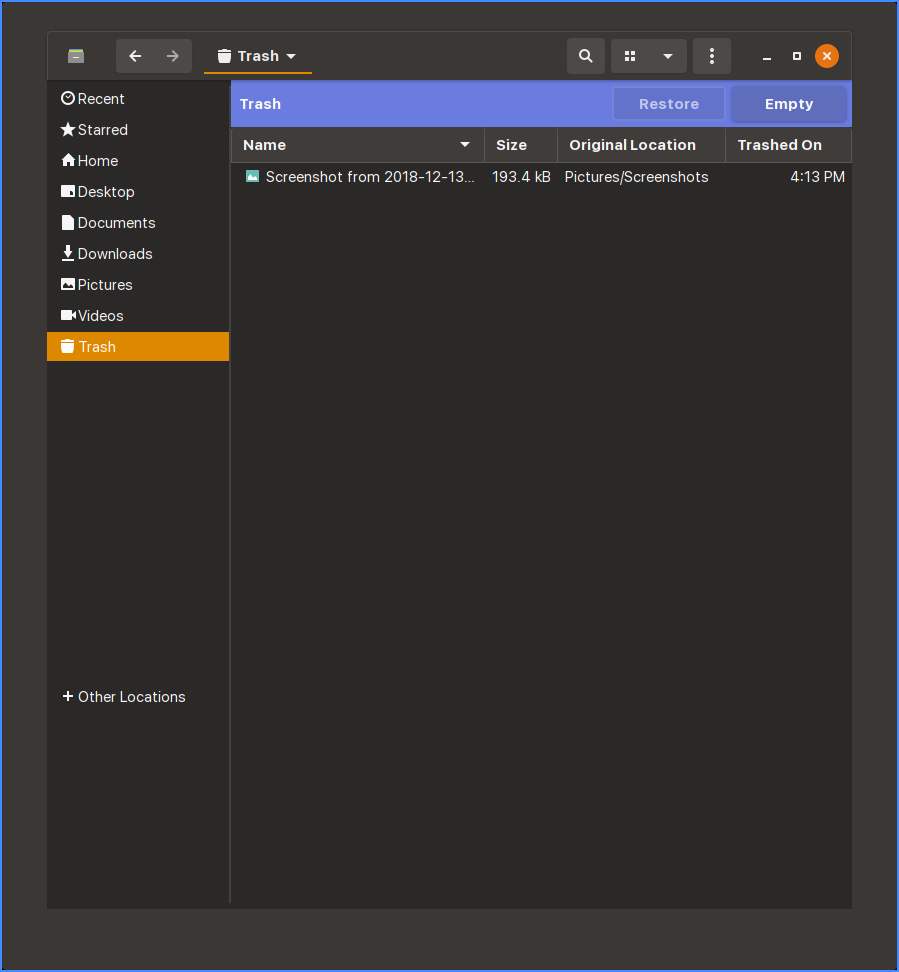The height and width of the screenshot is (972, 899).
Task: Go to Home folder in sidebar
Action: pos(138,161)
